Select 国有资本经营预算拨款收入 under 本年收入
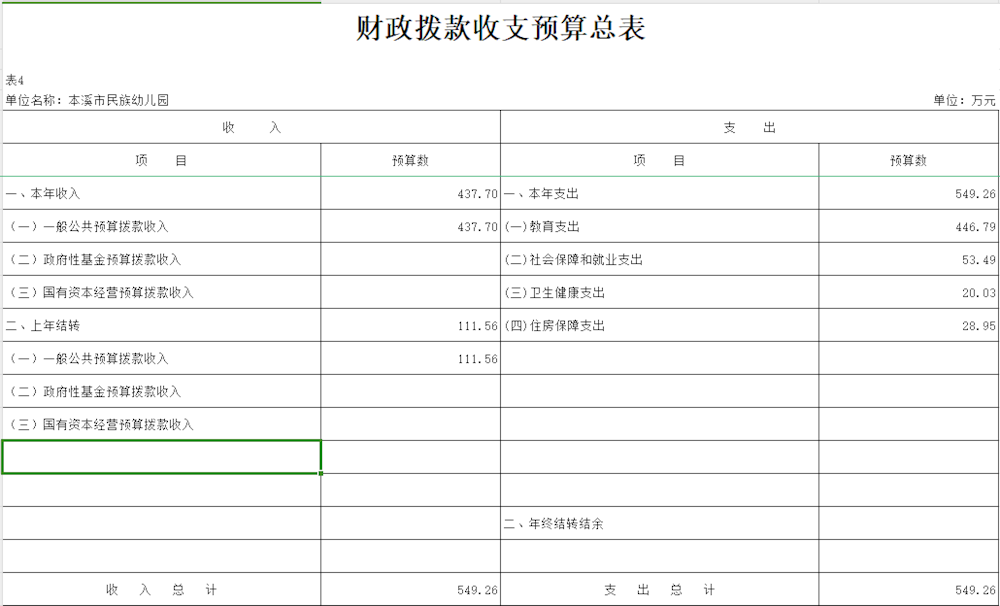Screen dimensions: 1000x606 [161, 293]
